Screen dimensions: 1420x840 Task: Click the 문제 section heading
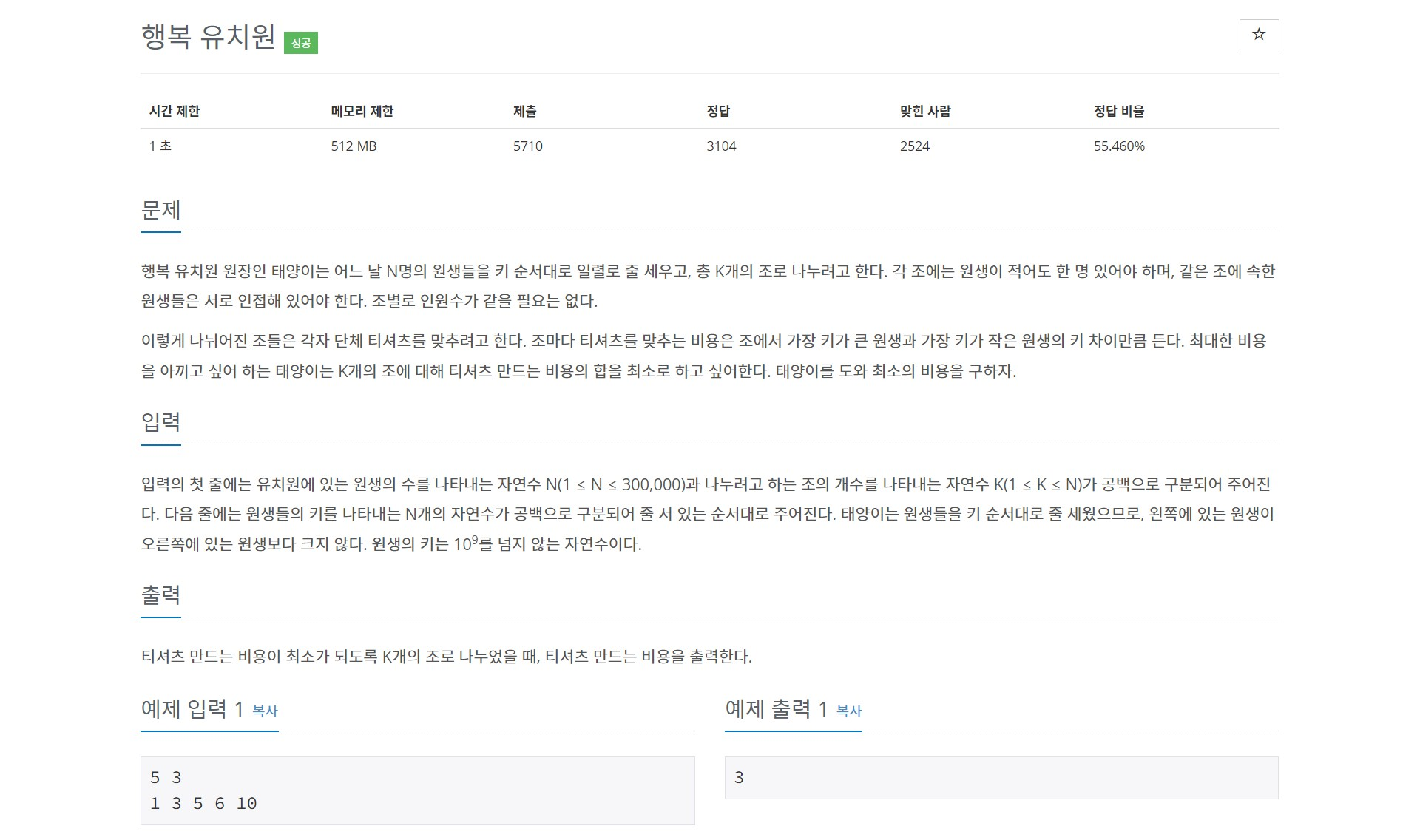(160, 210)
